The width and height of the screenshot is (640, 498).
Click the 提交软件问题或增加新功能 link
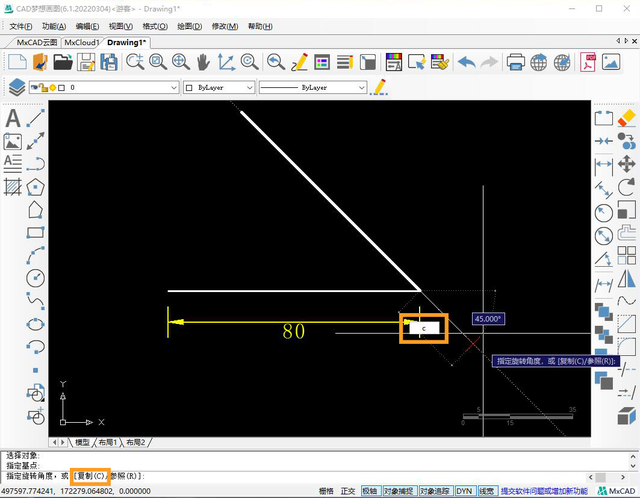click(544, 491)
